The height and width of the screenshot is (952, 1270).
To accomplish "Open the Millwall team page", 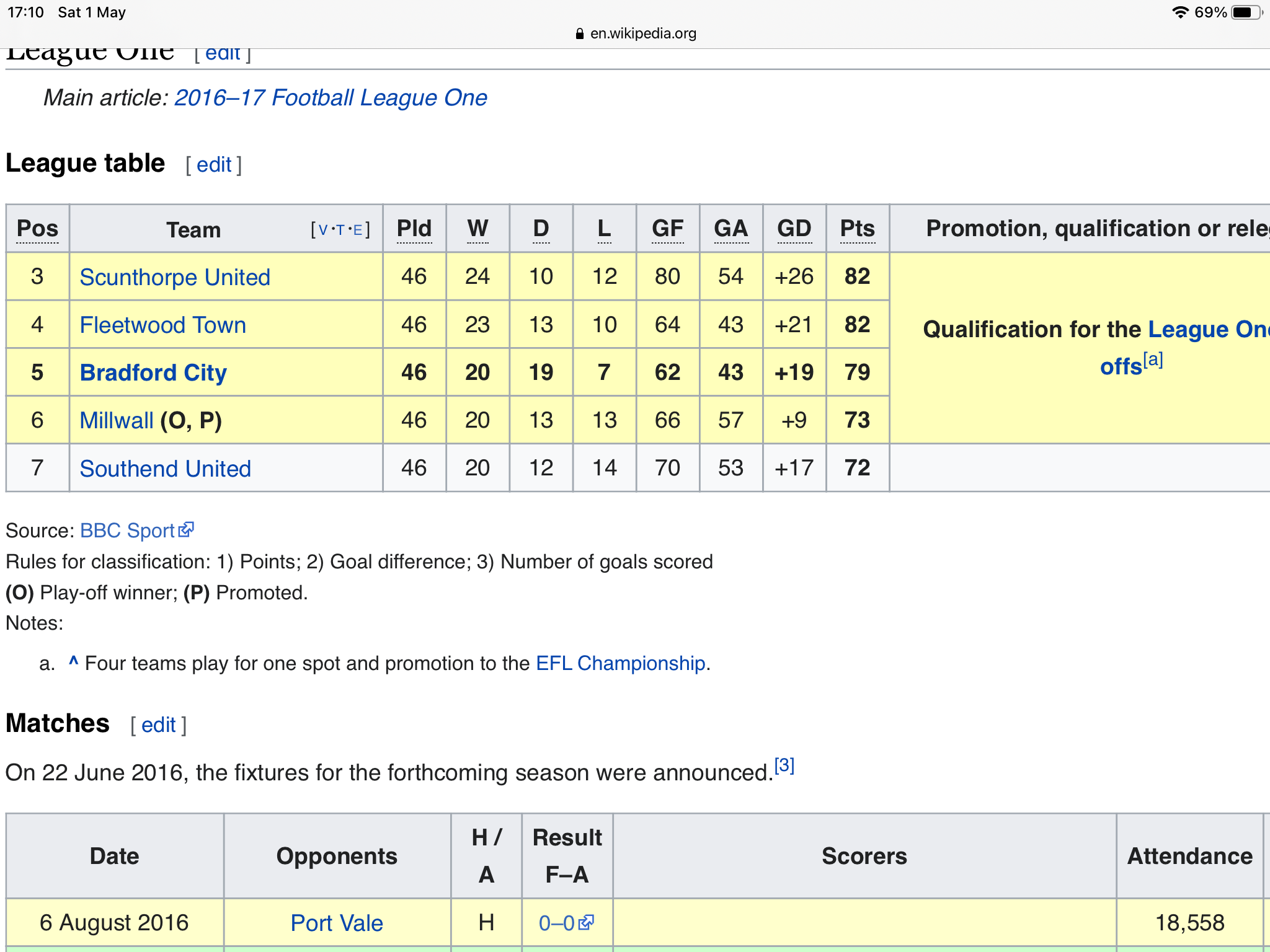I will (117, 420).
